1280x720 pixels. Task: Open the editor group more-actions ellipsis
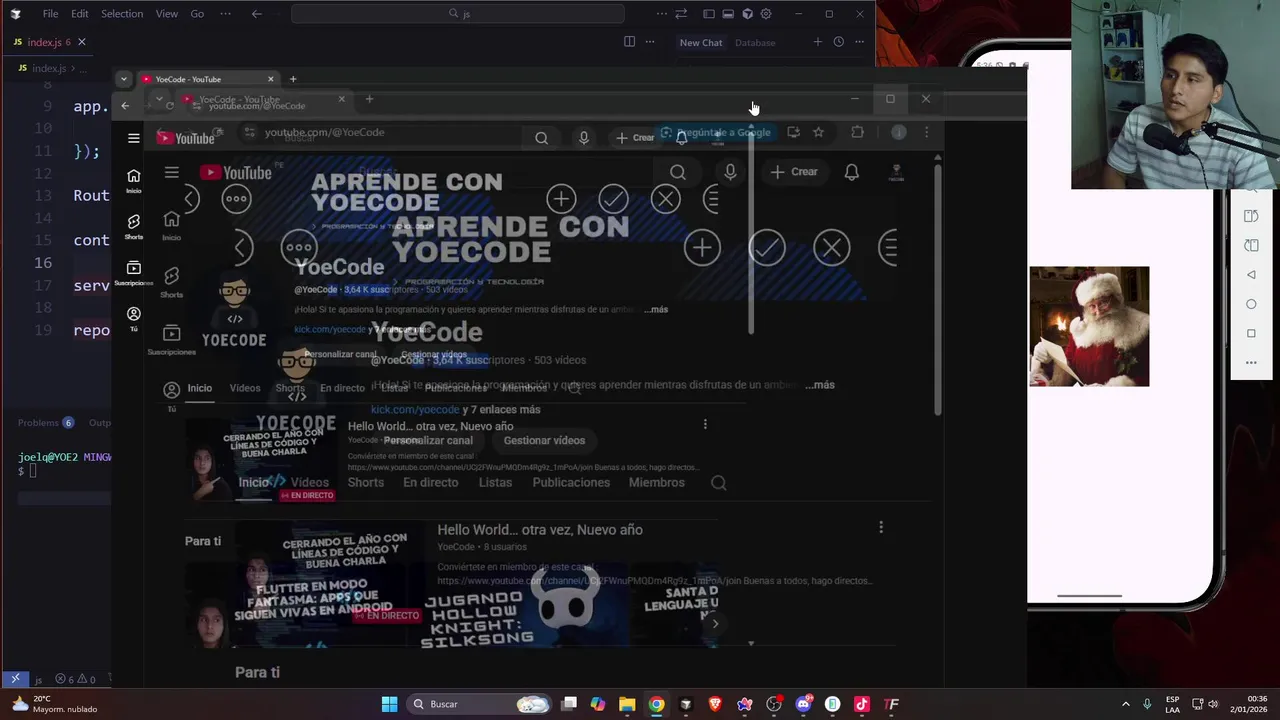(650, 42)
